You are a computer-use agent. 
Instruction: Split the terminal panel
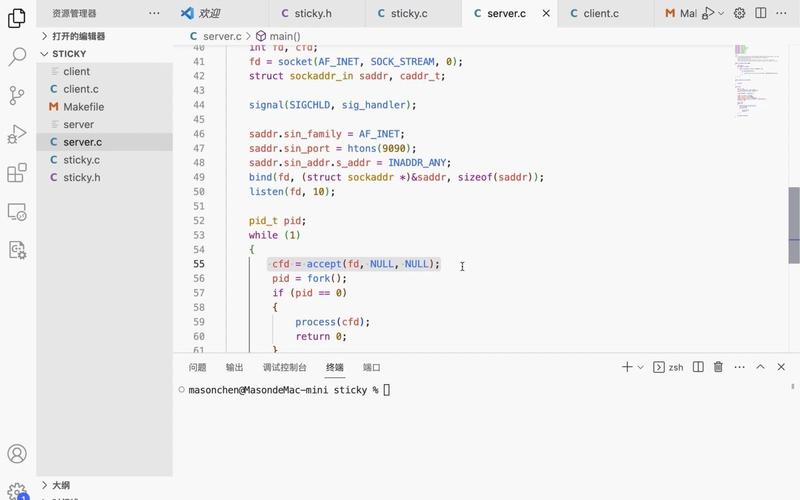point(698,367)
